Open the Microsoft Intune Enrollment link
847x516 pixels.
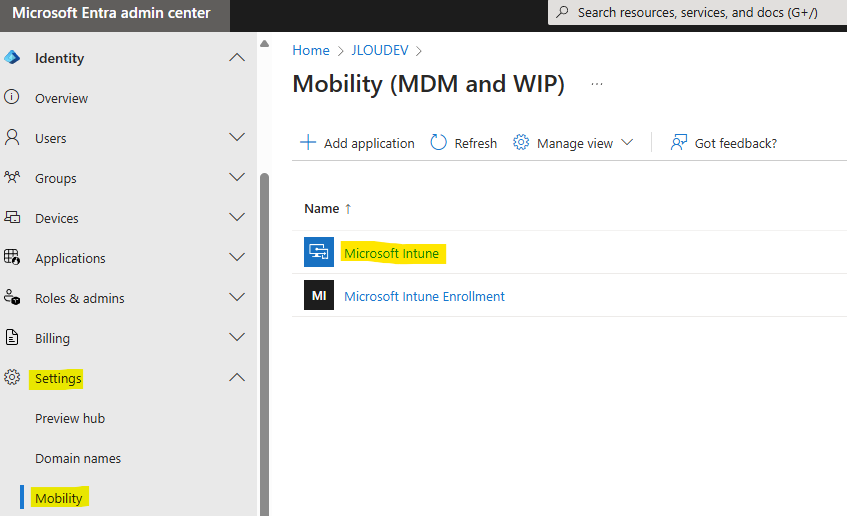coord(424,296)
